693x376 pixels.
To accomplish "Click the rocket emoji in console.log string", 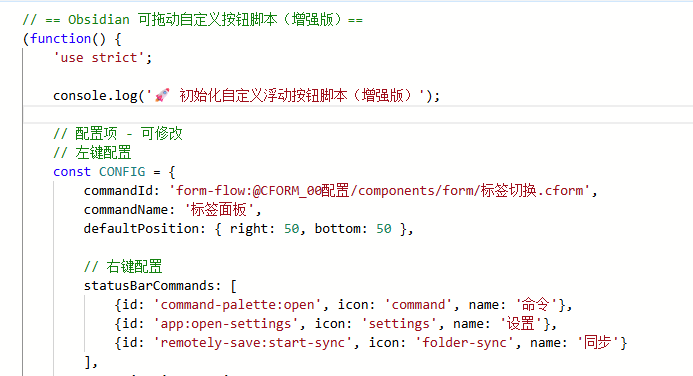I will pos(162,95).
